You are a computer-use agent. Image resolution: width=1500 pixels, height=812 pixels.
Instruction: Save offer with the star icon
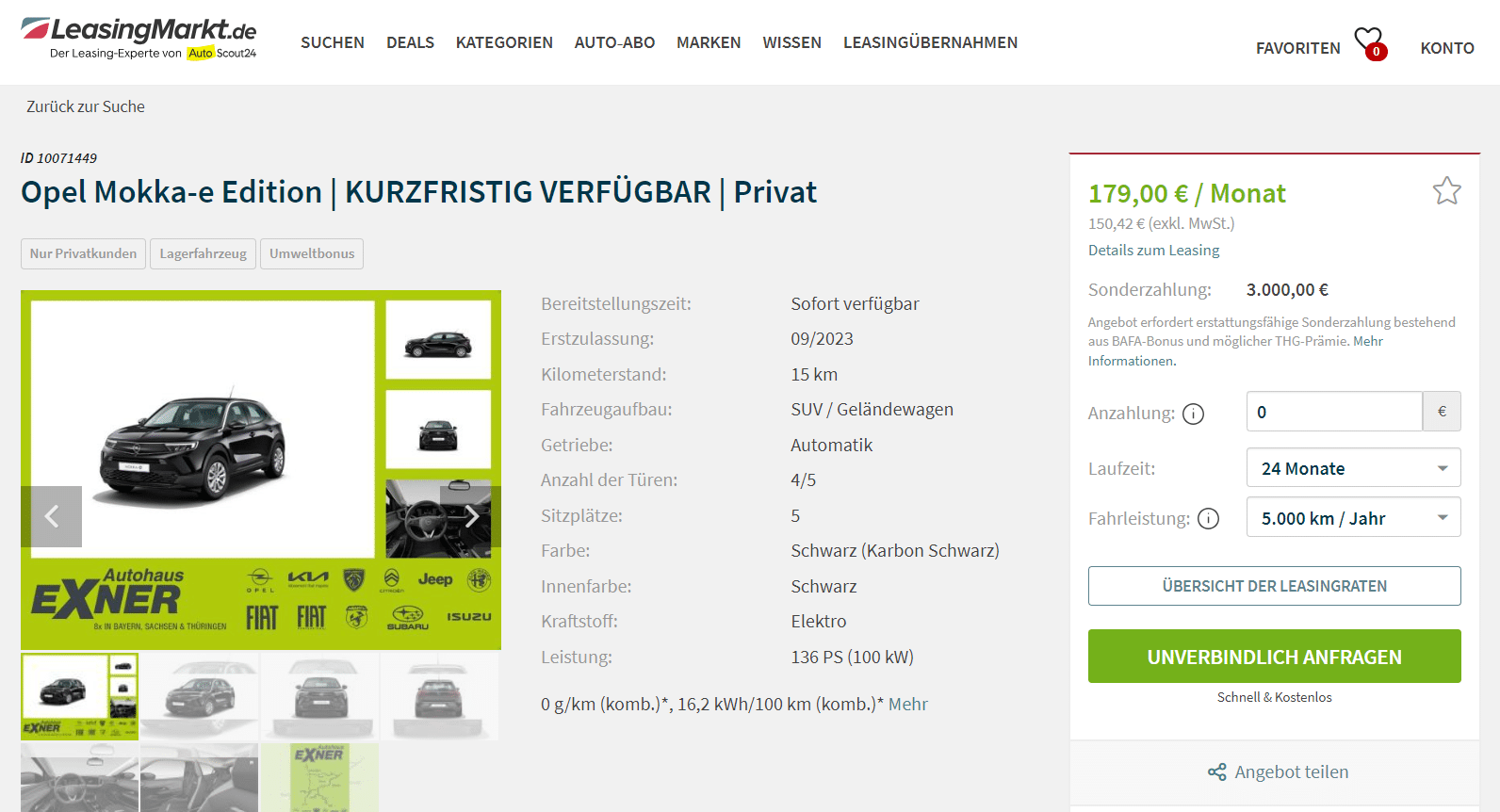(x=1446, y=191)
